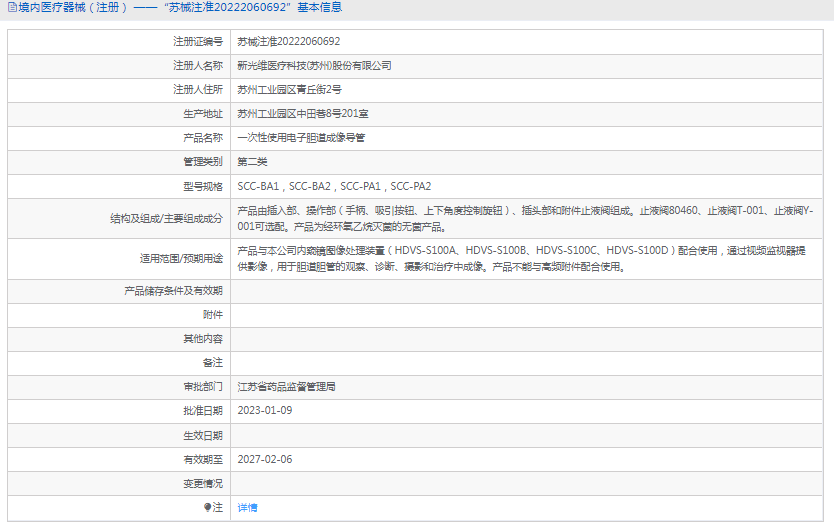Click the 附件 label

pyautogui.click(x=213, y=315)
